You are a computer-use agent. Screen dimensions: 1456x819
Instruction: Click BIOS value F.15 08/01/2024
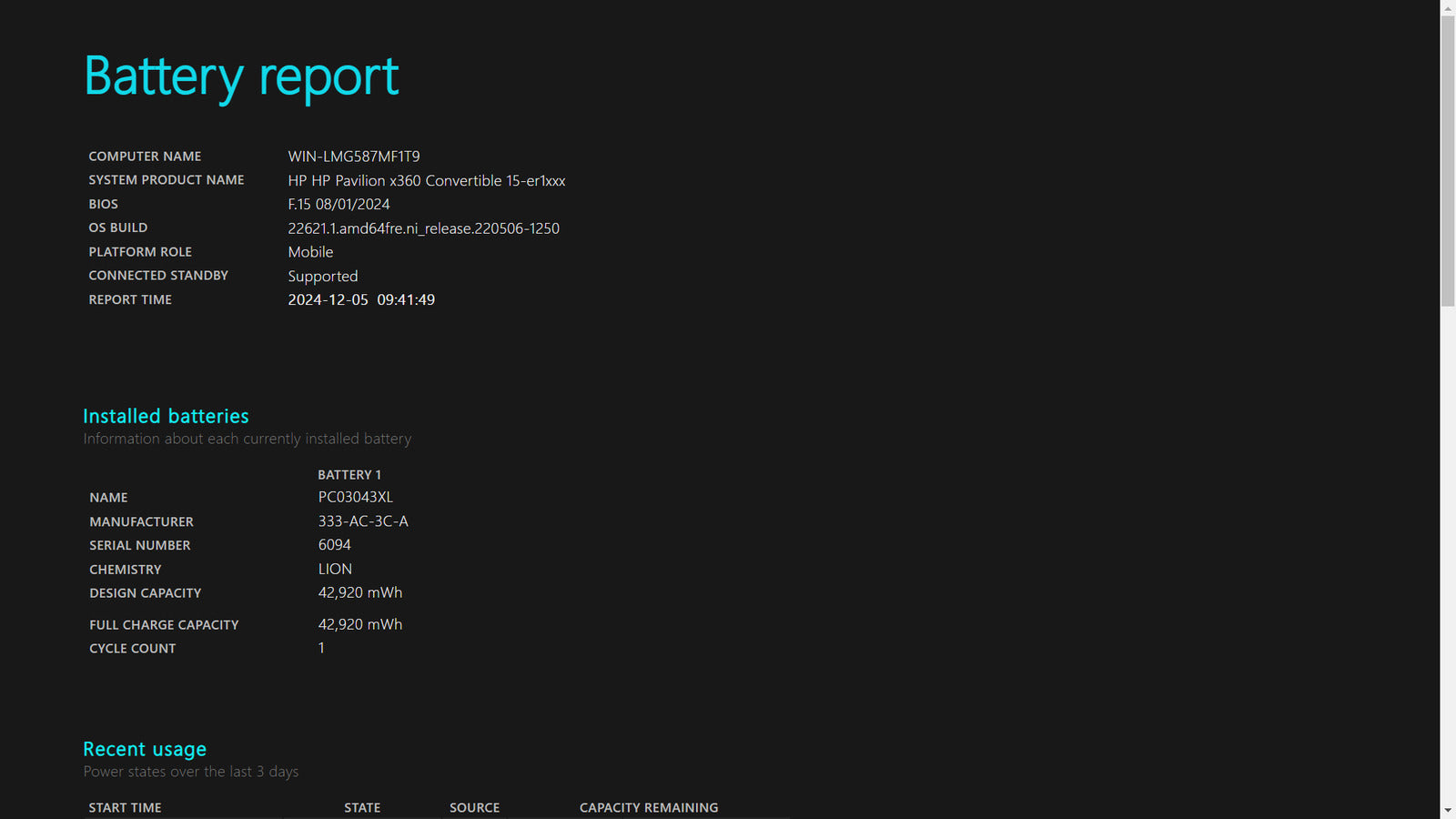[x=339, y=204]
